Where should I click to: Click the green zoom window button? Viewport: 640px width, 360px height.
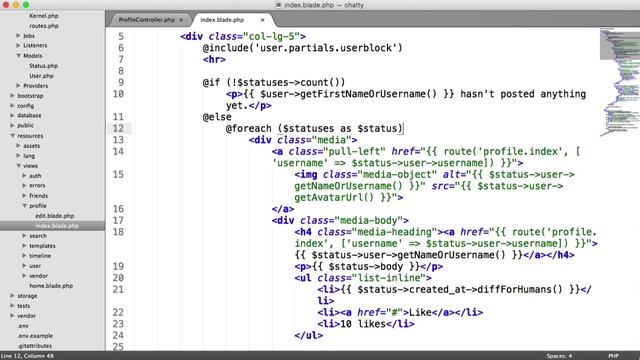(26, 5)
